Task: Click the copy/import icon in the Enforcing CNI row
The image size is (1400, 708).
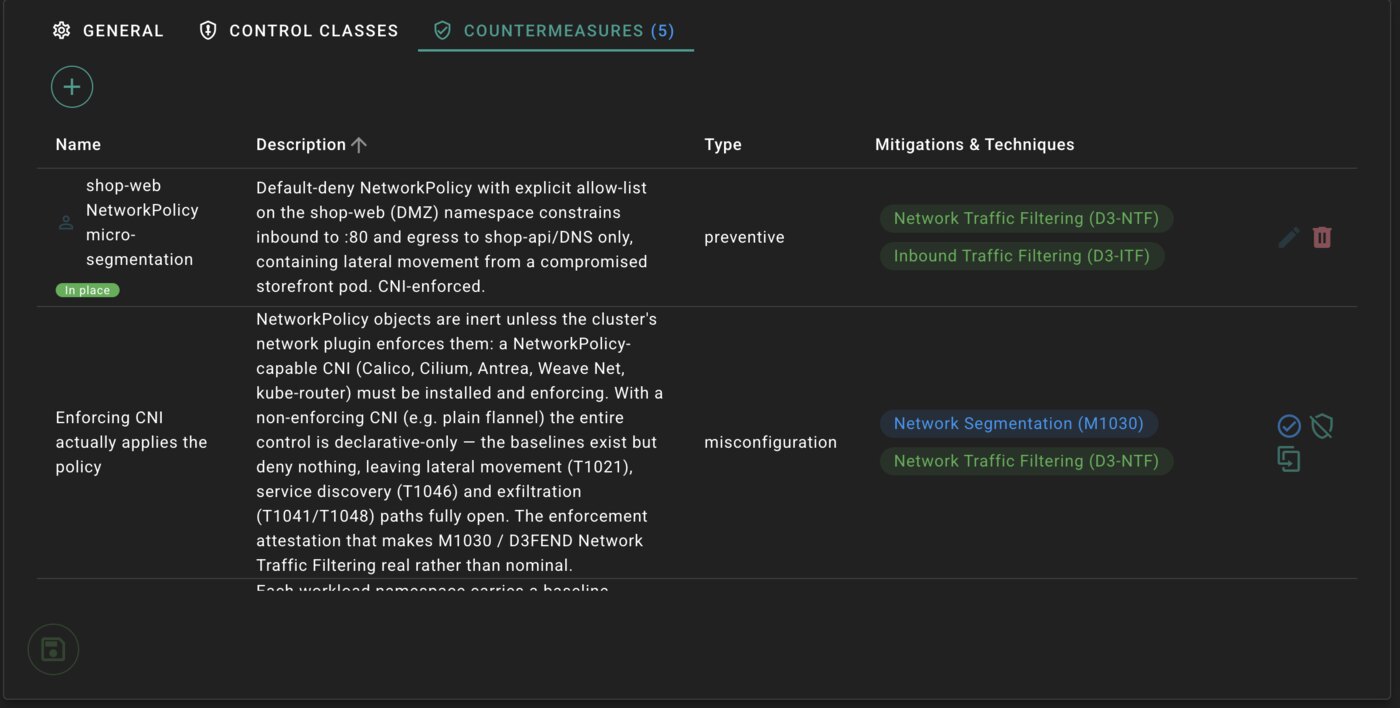Action: coord(1289,460)
